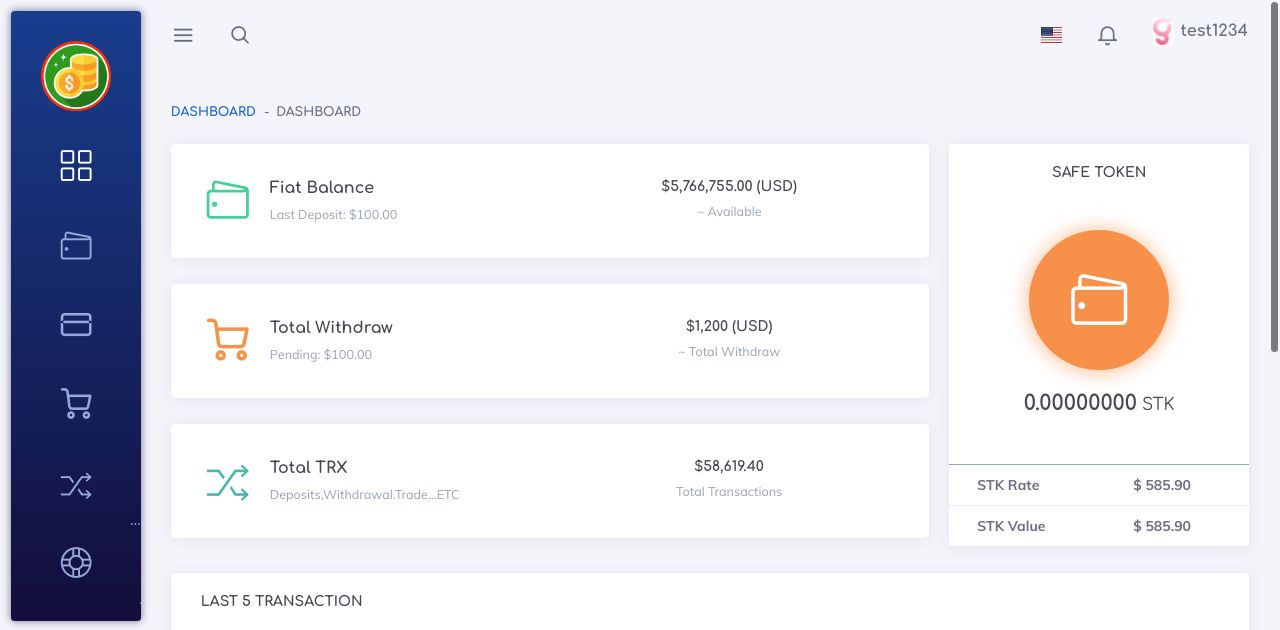Click the orange Safe Token wallet circle
This screenshot has width=1280, height=630.
1098,300
